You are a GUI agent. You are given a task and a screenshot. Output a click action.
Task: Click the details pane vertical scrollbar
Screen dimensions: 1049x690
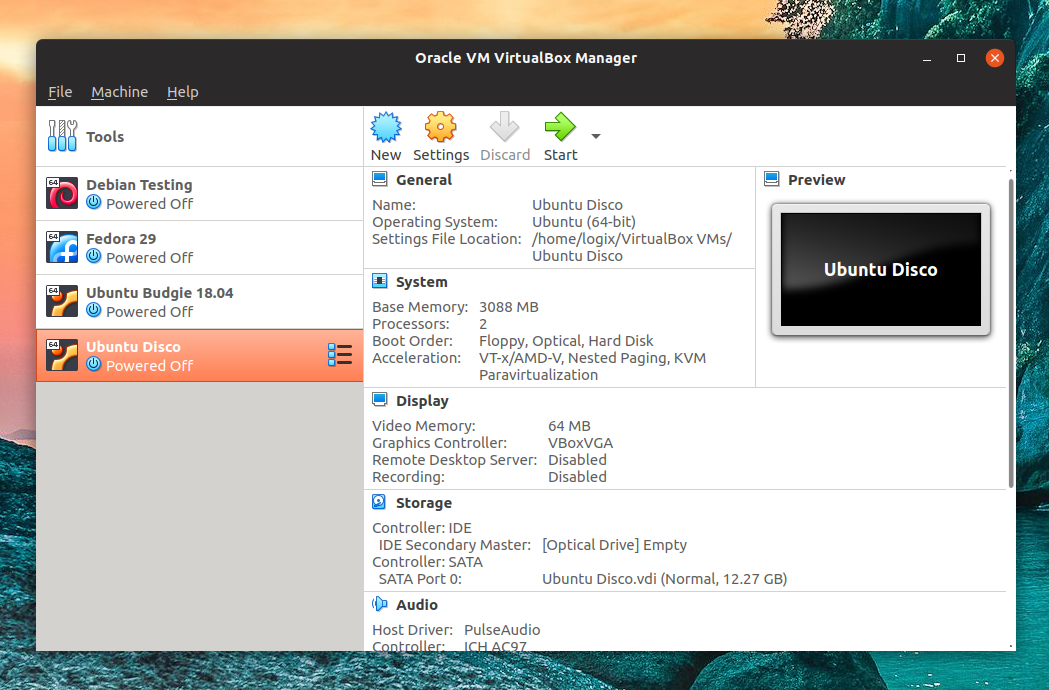1010,330
